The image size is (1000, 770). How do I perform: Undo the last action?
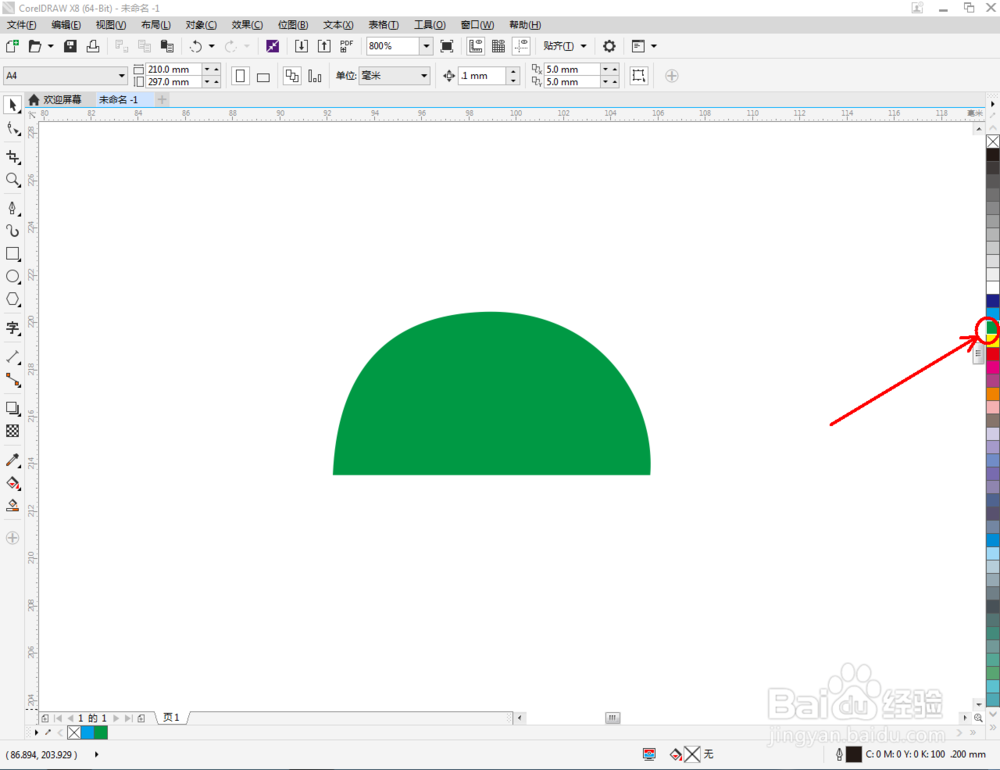pyautogui.click(x=196, y=46)
